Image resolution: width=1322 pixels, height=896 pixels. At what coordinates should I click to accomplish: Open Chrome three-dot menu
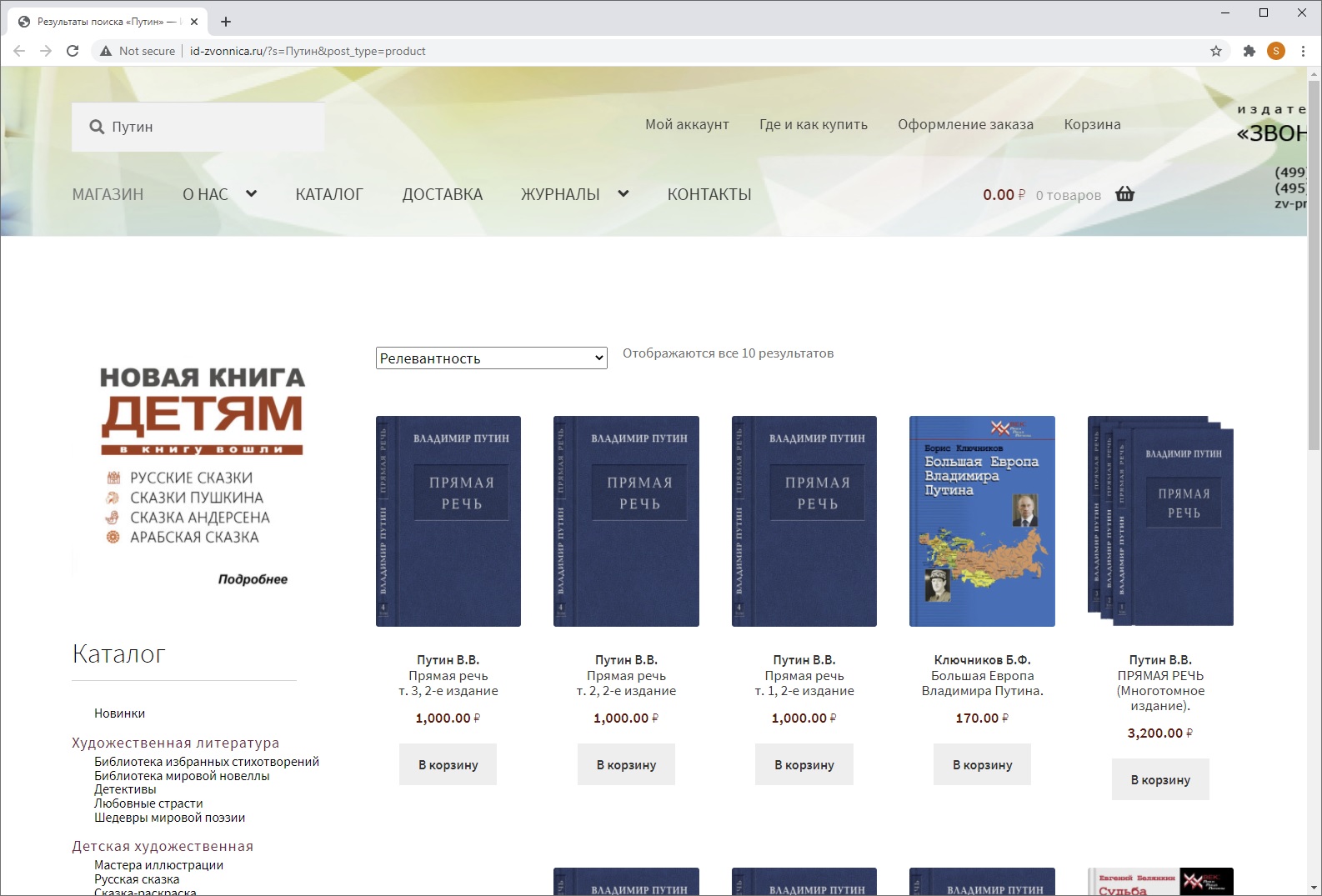(x=1303, y=51)
